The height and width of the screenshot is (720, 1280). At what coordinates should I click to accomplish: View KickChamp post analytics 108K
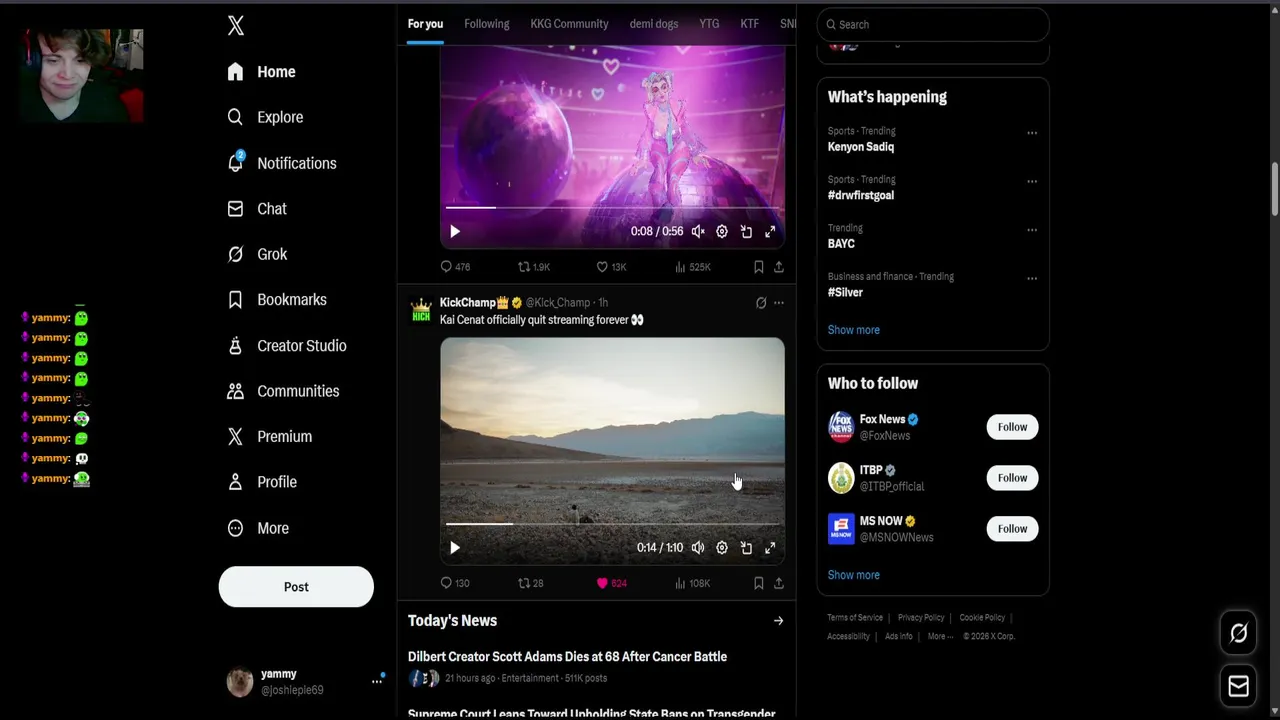(693, 583)
